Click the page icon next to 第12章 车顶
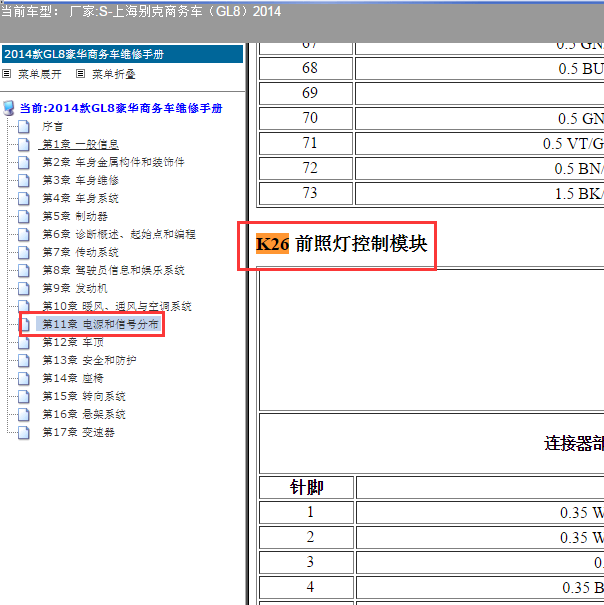The width and height of the screenshot is (604, 605). [24, 342]
